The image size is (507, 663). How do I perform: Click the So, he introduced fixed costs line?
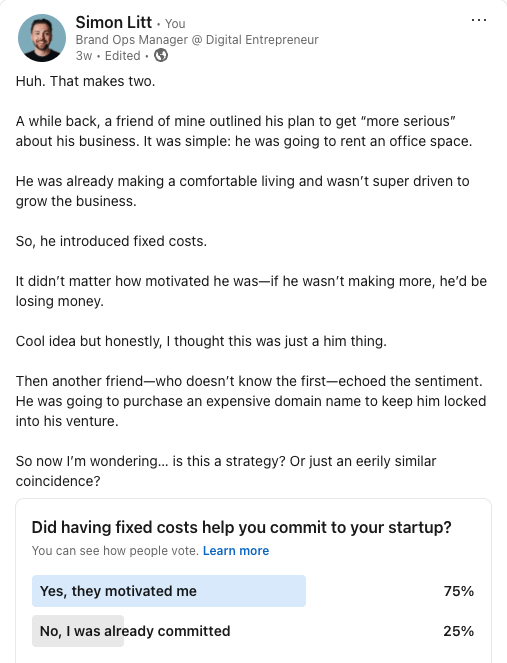coord(111,241)
